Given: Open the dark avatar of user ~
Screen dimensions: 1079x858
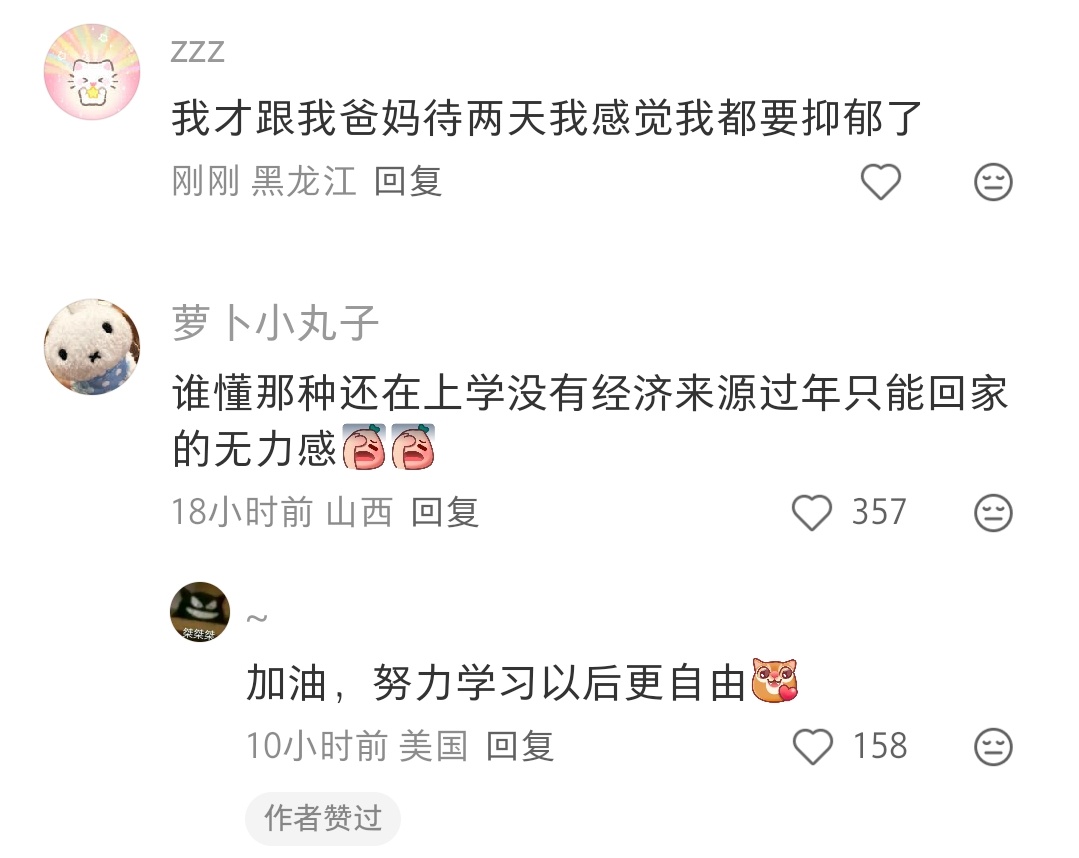Looking at the screenshot, I should [x=200, y=612].
